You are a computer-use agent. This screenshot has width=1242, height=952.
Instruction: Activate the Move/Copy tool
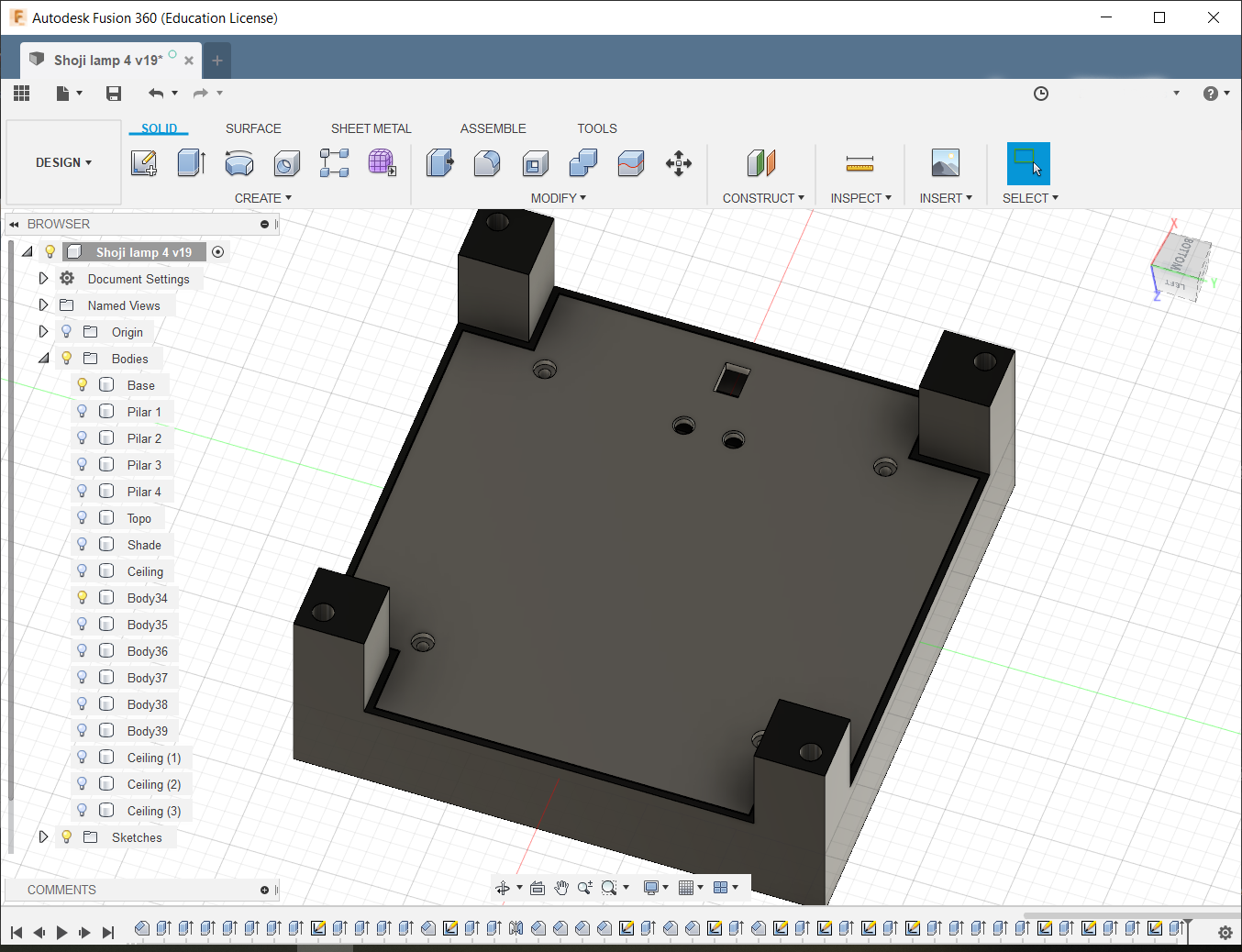click(679, 163)
